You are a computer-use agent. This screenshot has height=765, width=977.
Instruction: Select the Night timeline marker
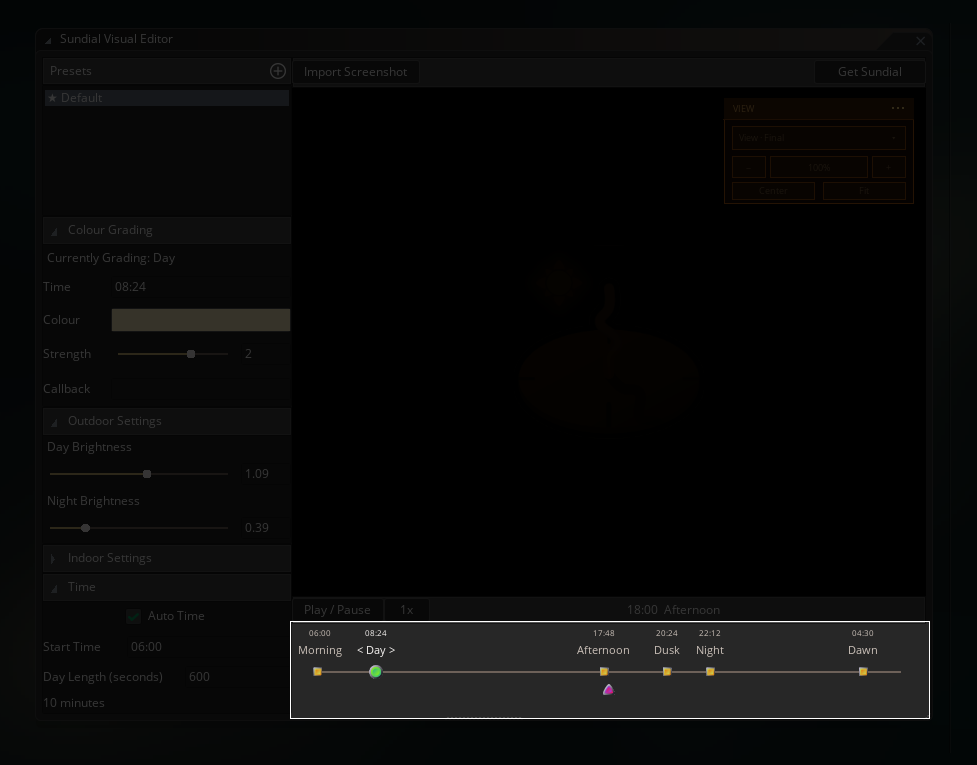(x=710, y=672)
